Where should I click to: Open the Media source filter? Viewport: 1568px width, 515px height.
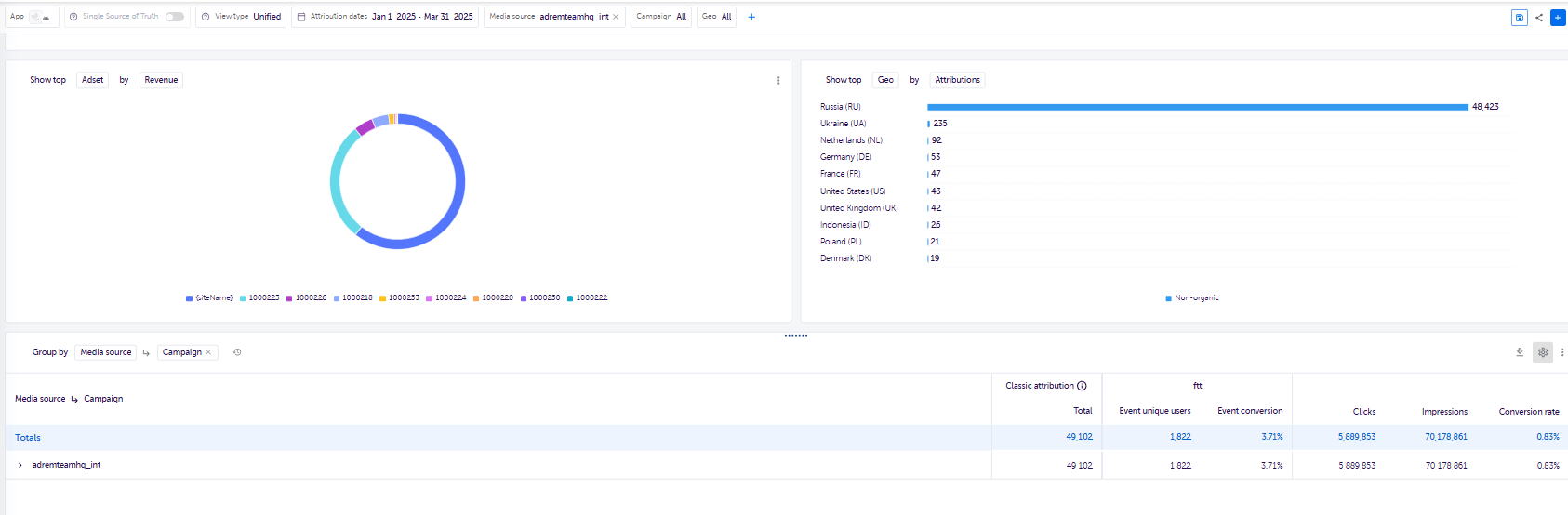[x=554, y=17]
